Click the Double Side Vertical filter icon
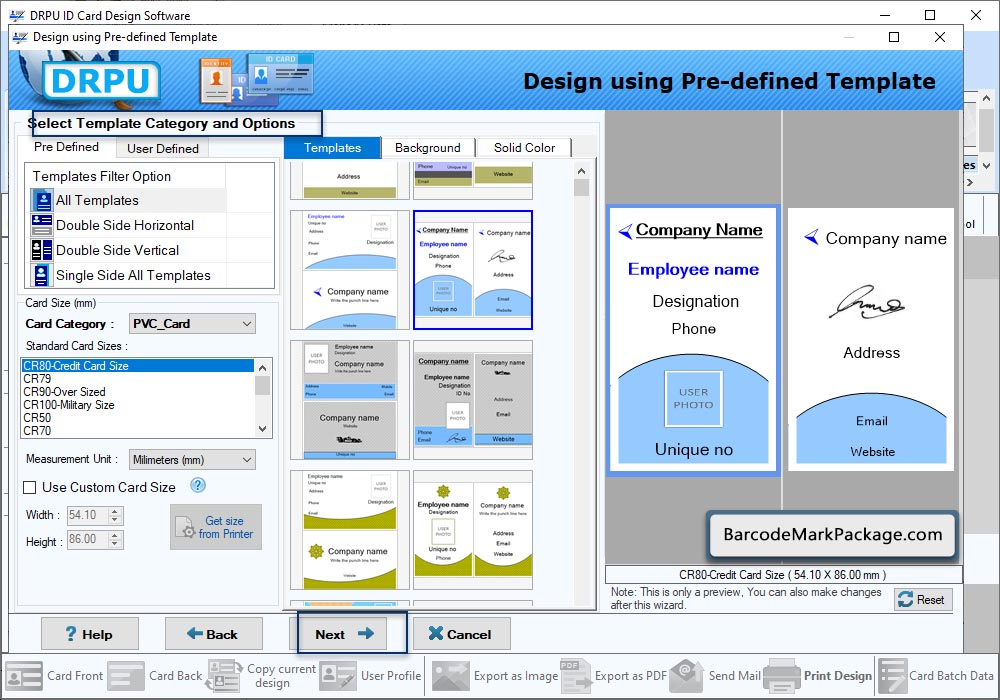The height and width of the screenshot is (700, 1000). pos(42,250)
